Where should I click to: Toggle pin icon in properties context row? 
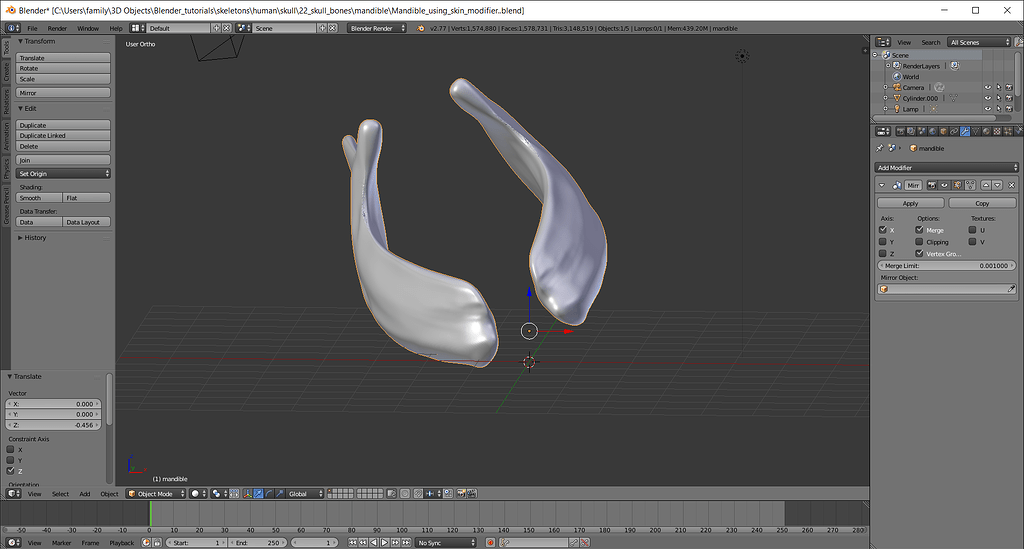880,148
